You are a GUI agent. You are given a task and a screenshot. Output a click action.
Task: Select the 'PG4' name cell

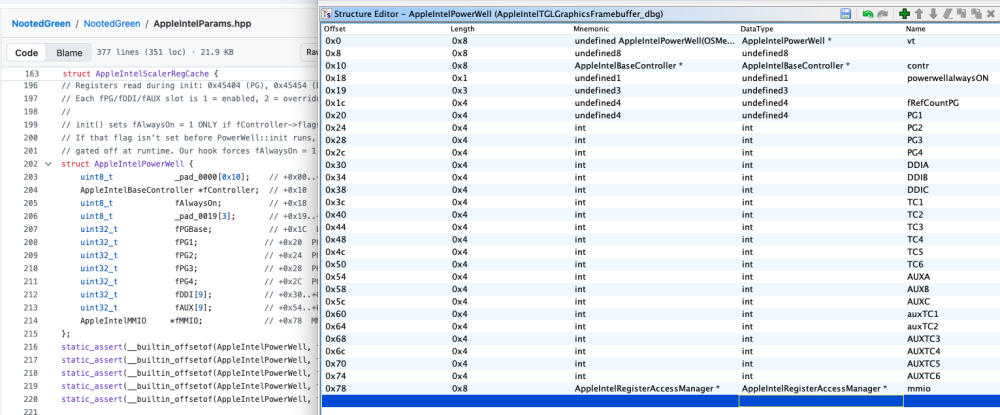[x=915, y=152]
